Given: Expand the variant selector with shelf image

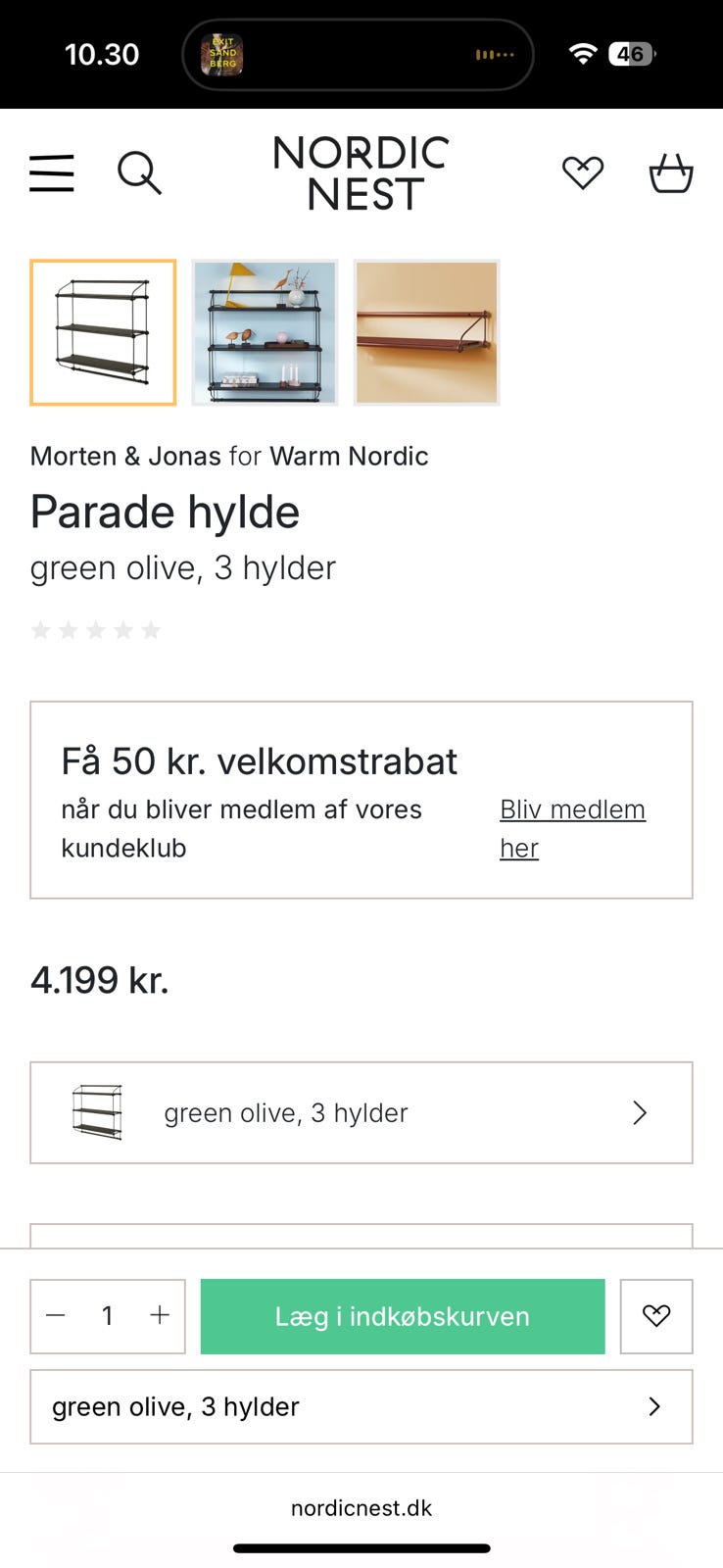Looking at the screenshot, I should pos(361,1112).
